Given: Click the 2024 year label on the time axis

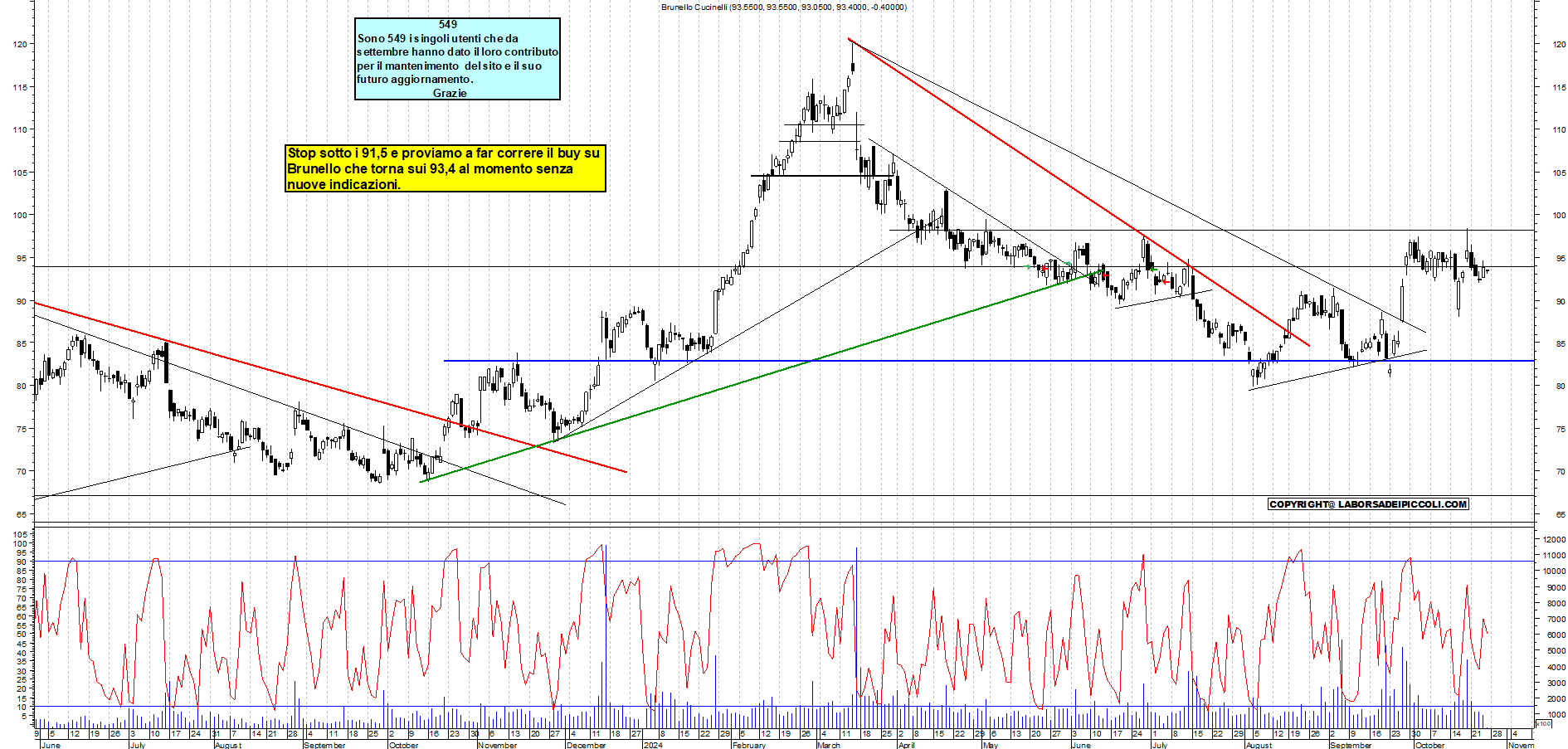Looking at the screenshot, I should 653,745.
